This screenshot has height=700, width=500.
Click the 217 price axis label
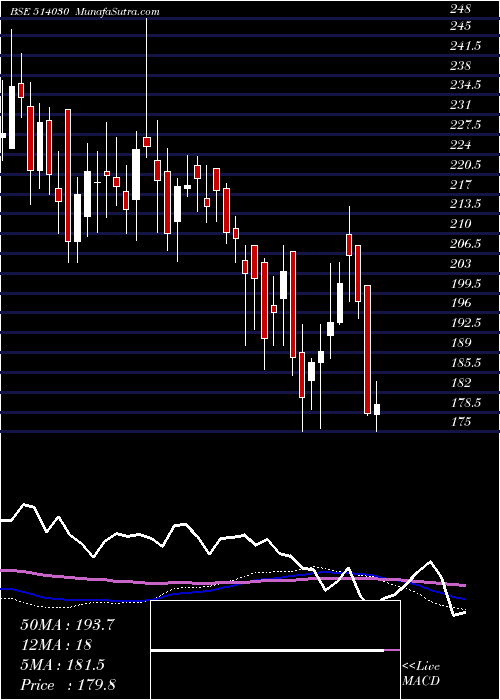460,184
